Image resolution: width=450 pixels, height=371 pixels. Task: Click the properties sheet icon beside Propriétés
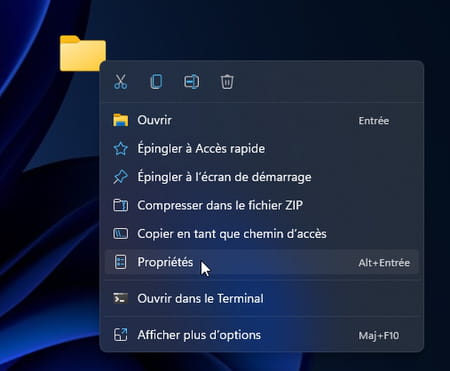120,262
